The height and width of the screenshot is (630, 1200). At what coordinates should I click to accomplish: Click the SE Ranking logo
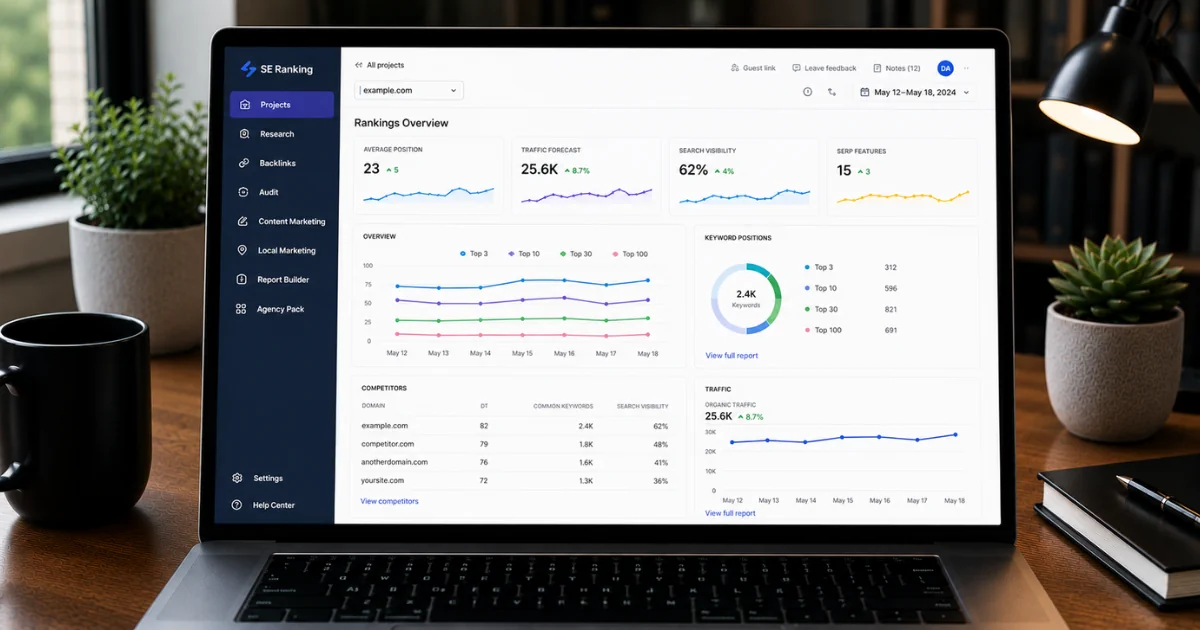click(276, 69)
